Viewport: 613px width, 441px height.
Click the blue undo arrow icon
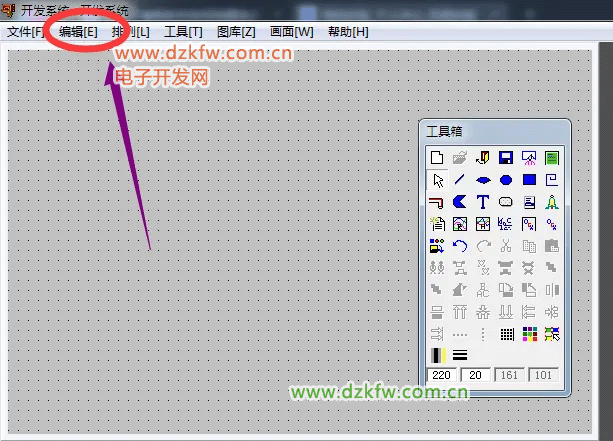pos(460,246)
